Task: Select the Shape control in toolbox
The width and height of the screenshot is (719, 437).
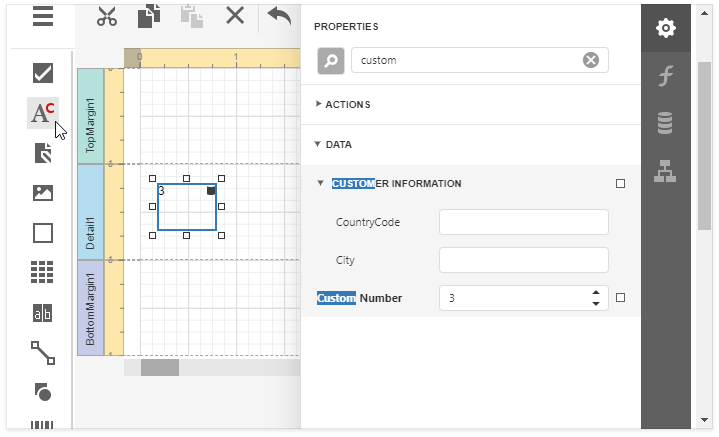Action: (x=43, y=392)
